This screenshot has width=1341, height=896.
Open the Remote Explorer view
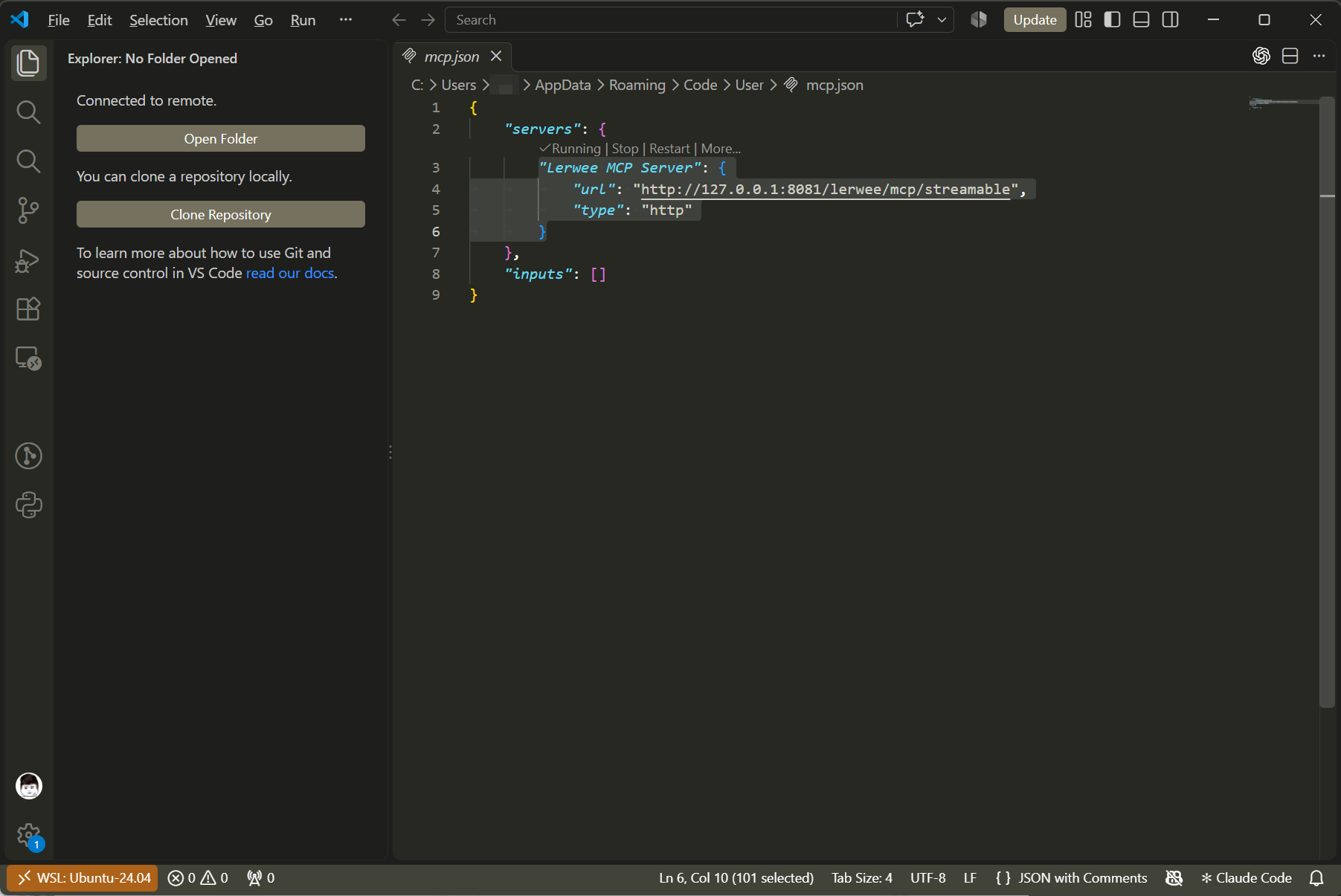click(x=28, y=358)
